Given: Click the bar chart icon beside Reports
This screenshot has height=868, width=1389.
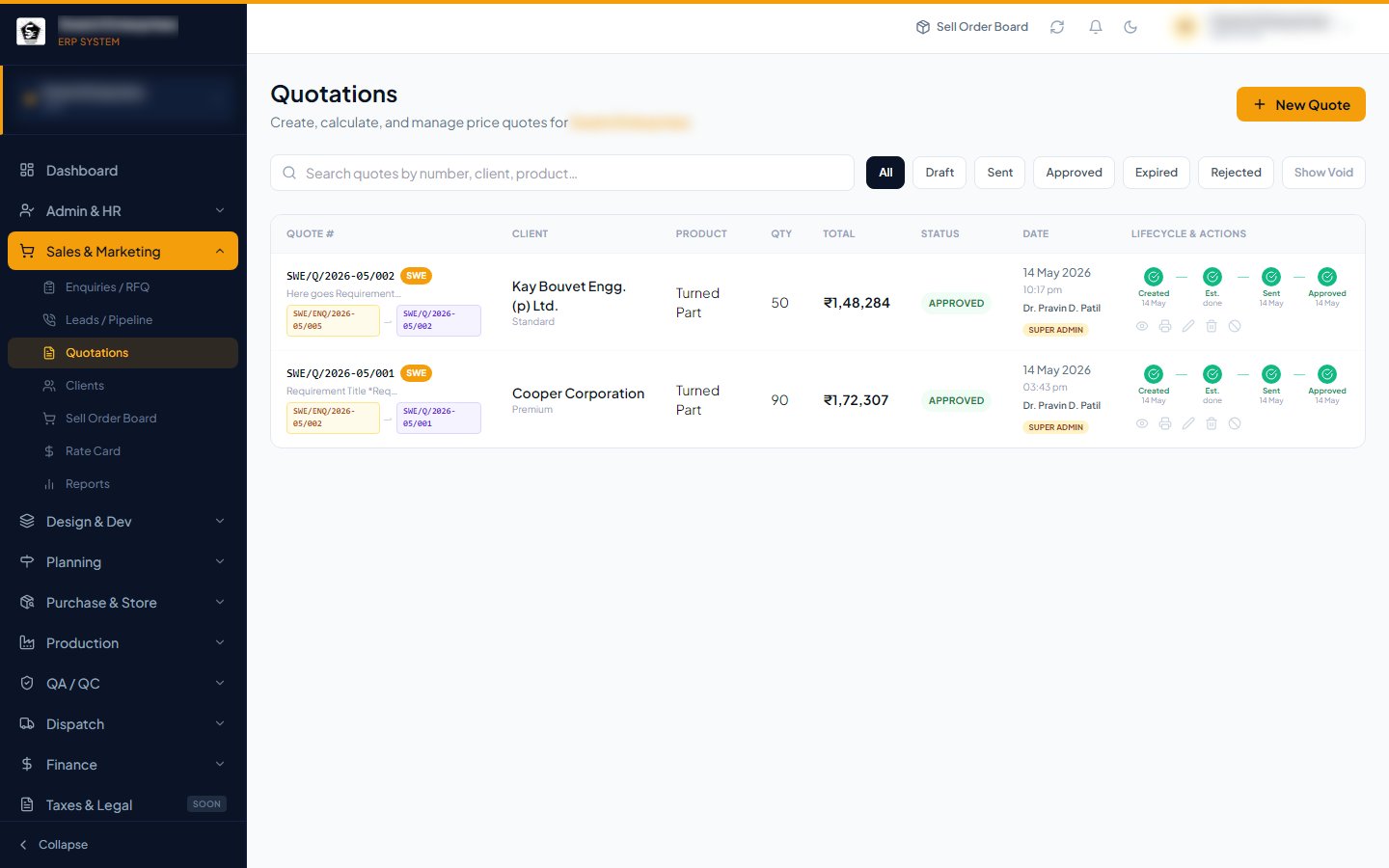Looking at the screenshot, I should [49, 484].
